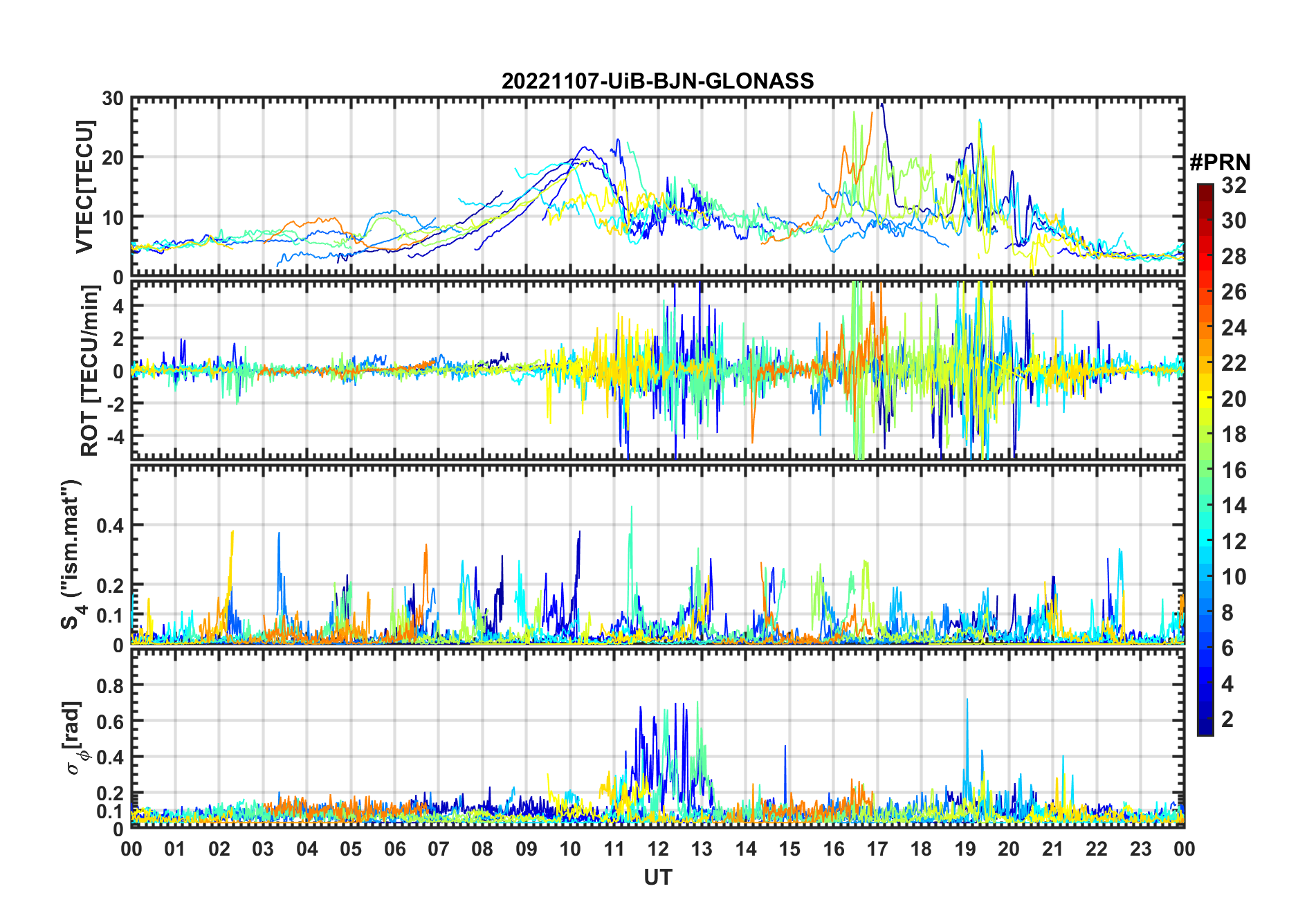Image resolution: width=1316 pixels, height=920 pixels.
Task: Select PRN colorbar tick label 22
Action: [x=1234, y=363]
